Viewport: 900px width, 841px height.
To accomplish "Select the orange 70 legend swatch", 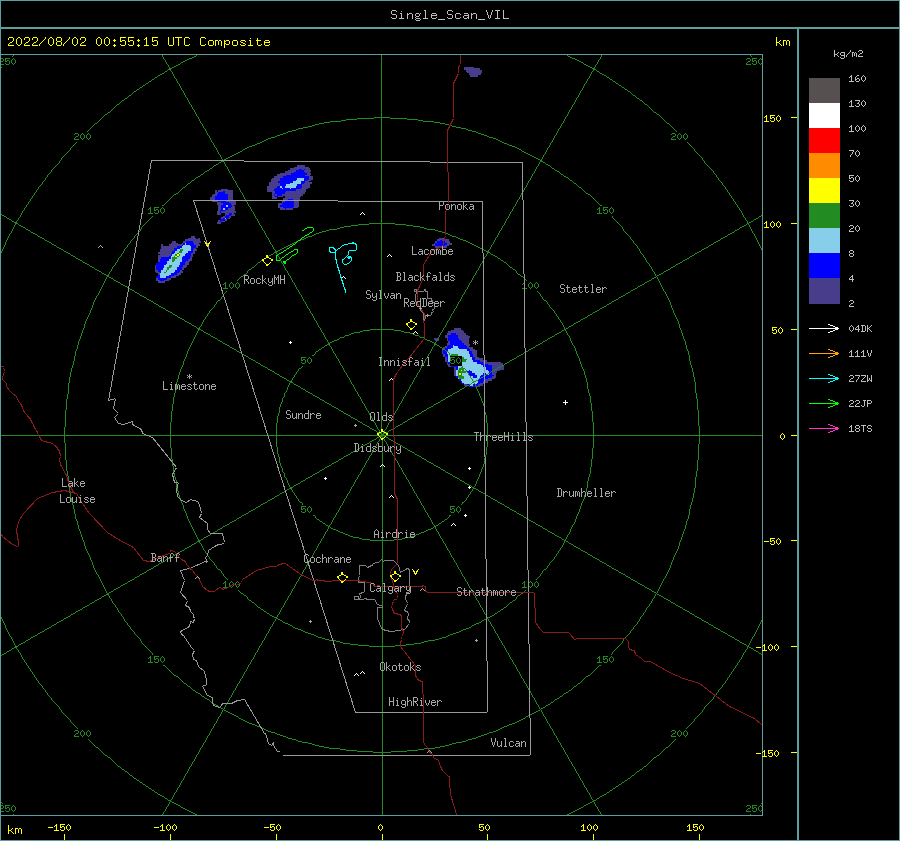I will click(824, 165).
